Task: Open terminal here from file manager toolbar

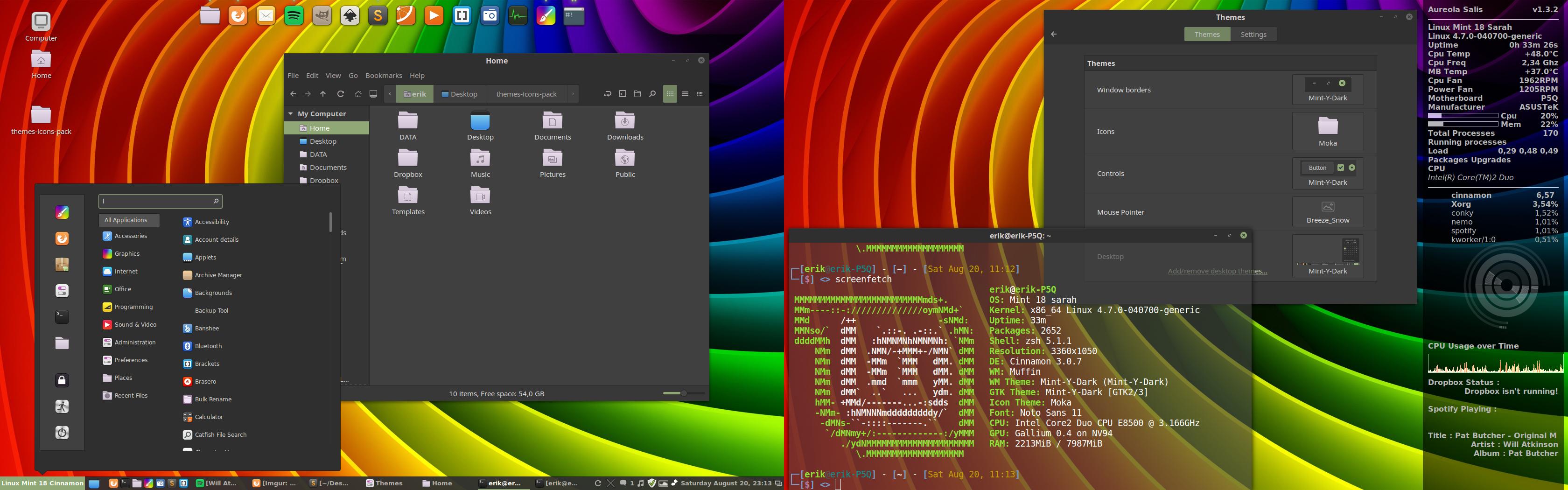Action: [x=622, y=94]
